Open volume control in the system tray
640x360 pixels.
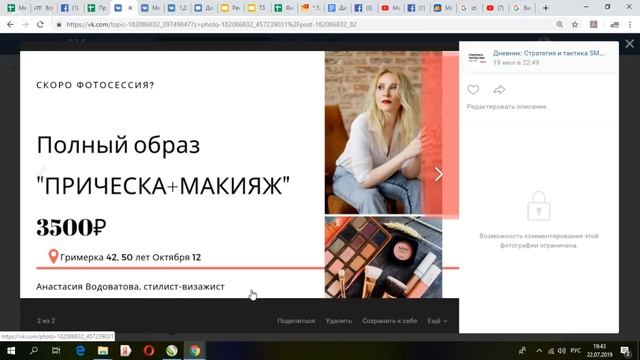tap(562, 351)
